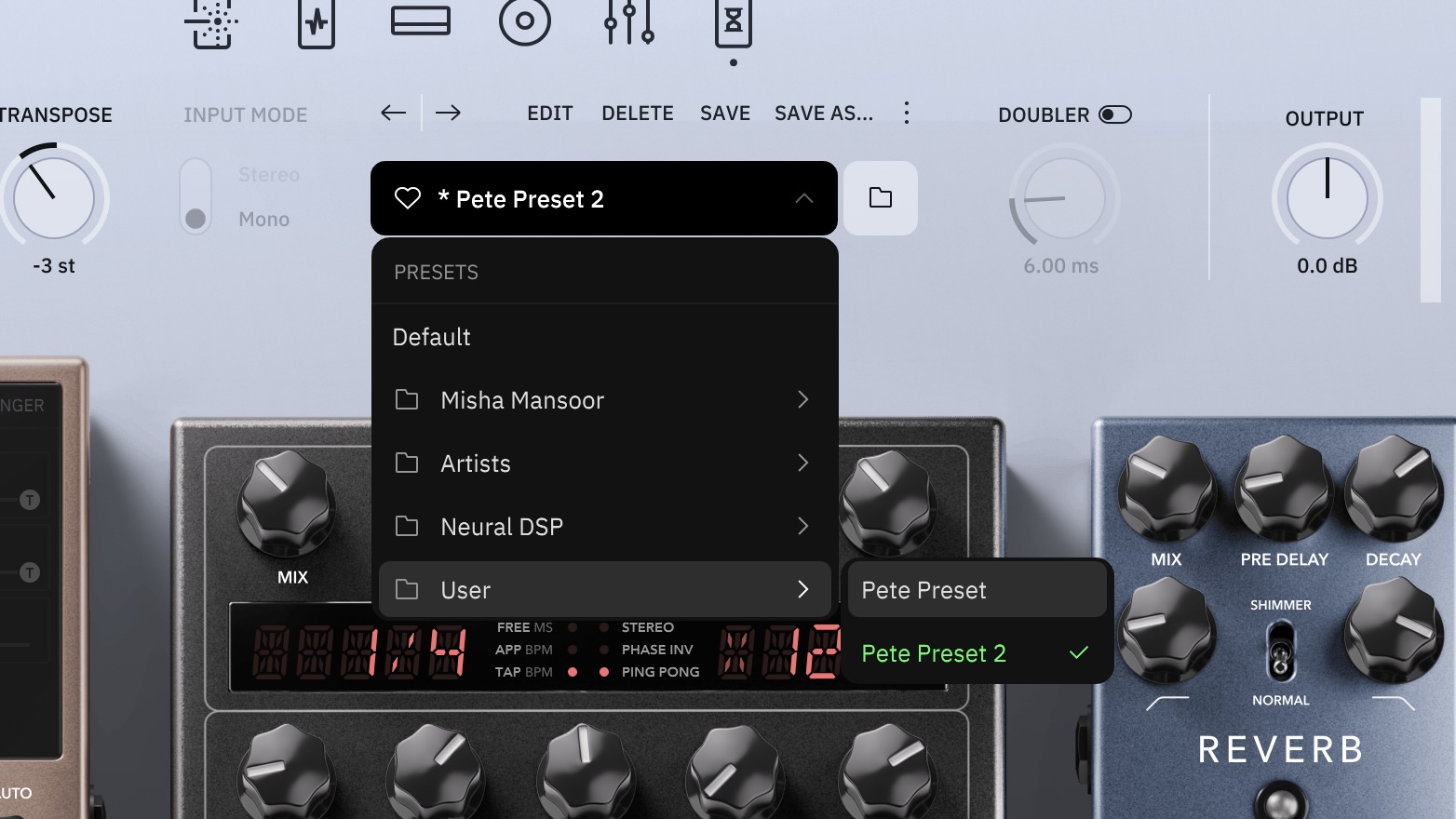The image size is (1456, 819).
Task: Click the -3 st transpose value
Action: pos(54,266)
